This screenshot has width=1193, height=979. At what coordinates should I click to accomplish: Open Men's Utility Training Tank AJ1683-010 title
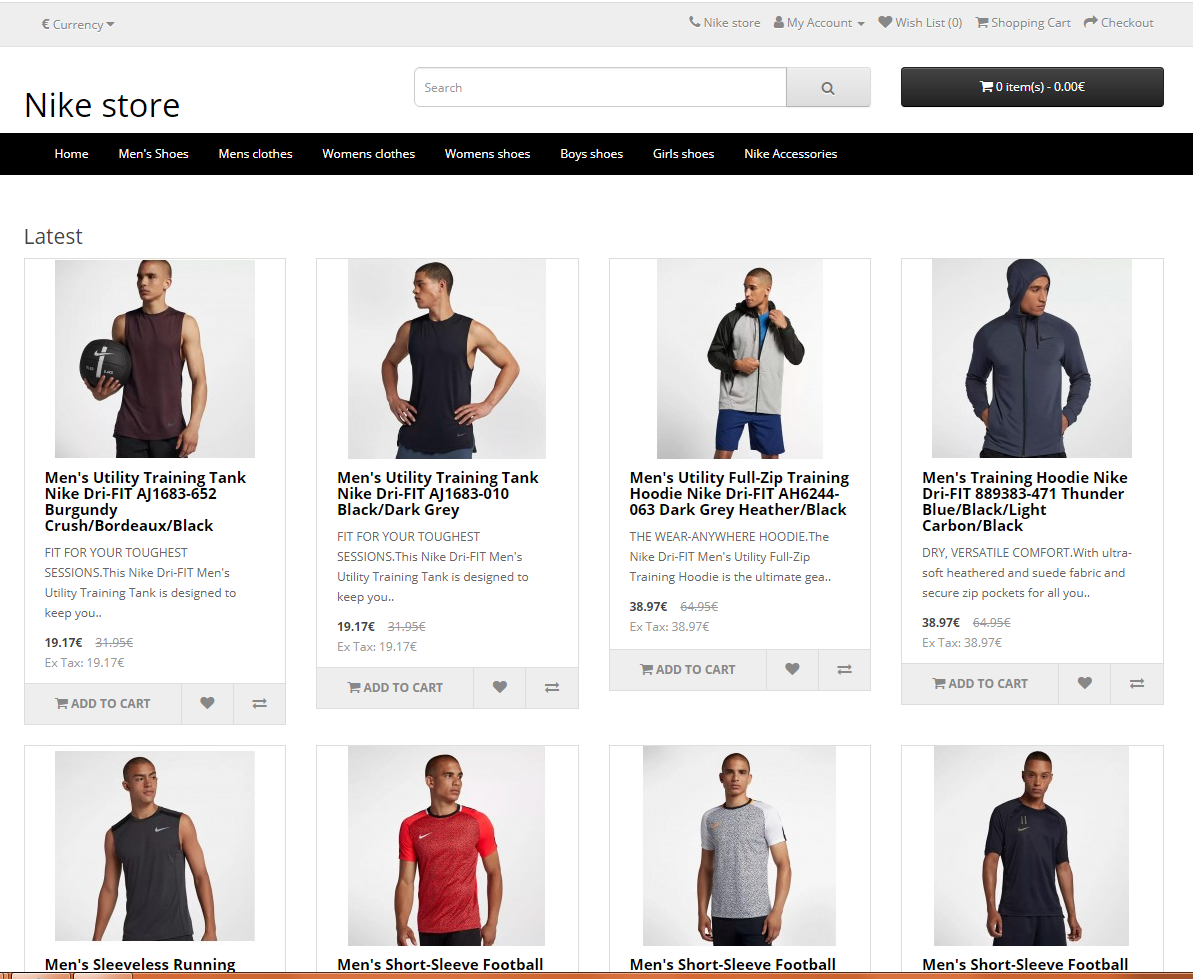[437, 494]
